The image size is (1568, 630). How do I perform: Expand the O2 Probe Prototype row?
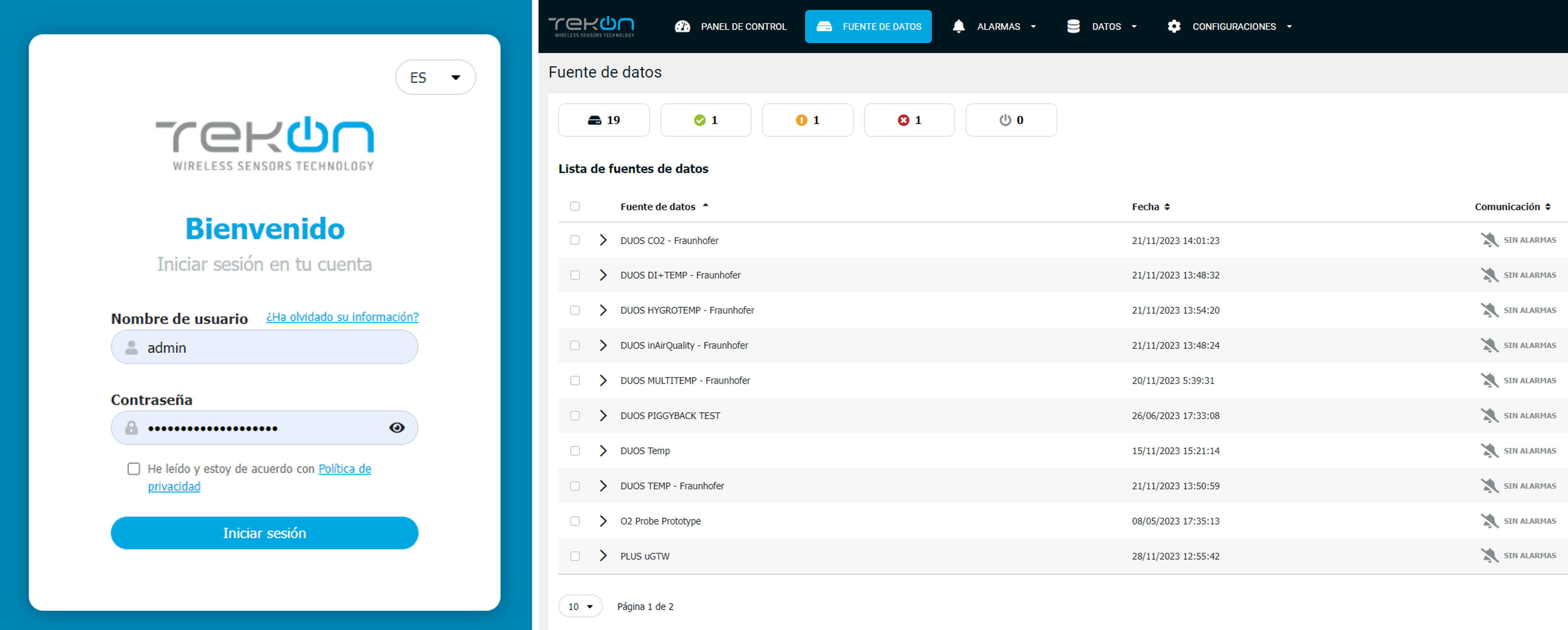603,521
